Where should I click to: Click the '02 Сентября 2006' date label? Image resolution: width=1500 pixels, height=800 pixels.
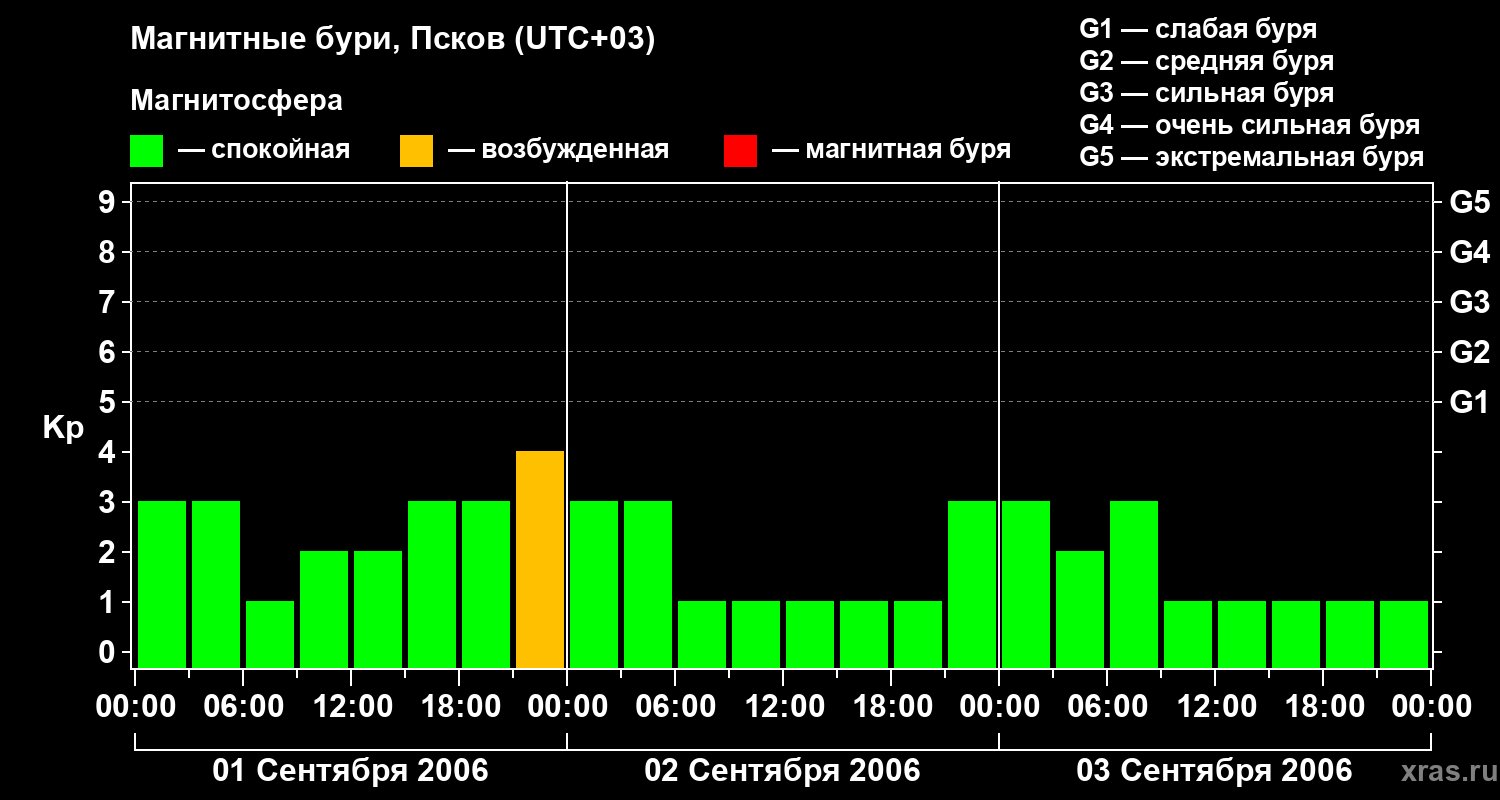click(x=782, y=771)
